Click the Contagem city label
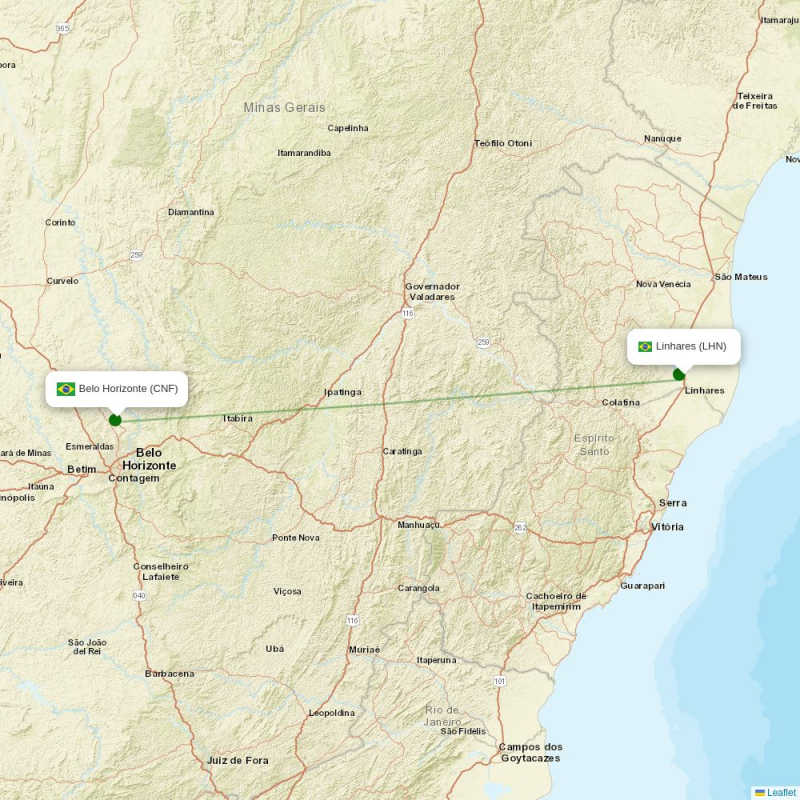The image size is (800, 800). tap(134, 479)
